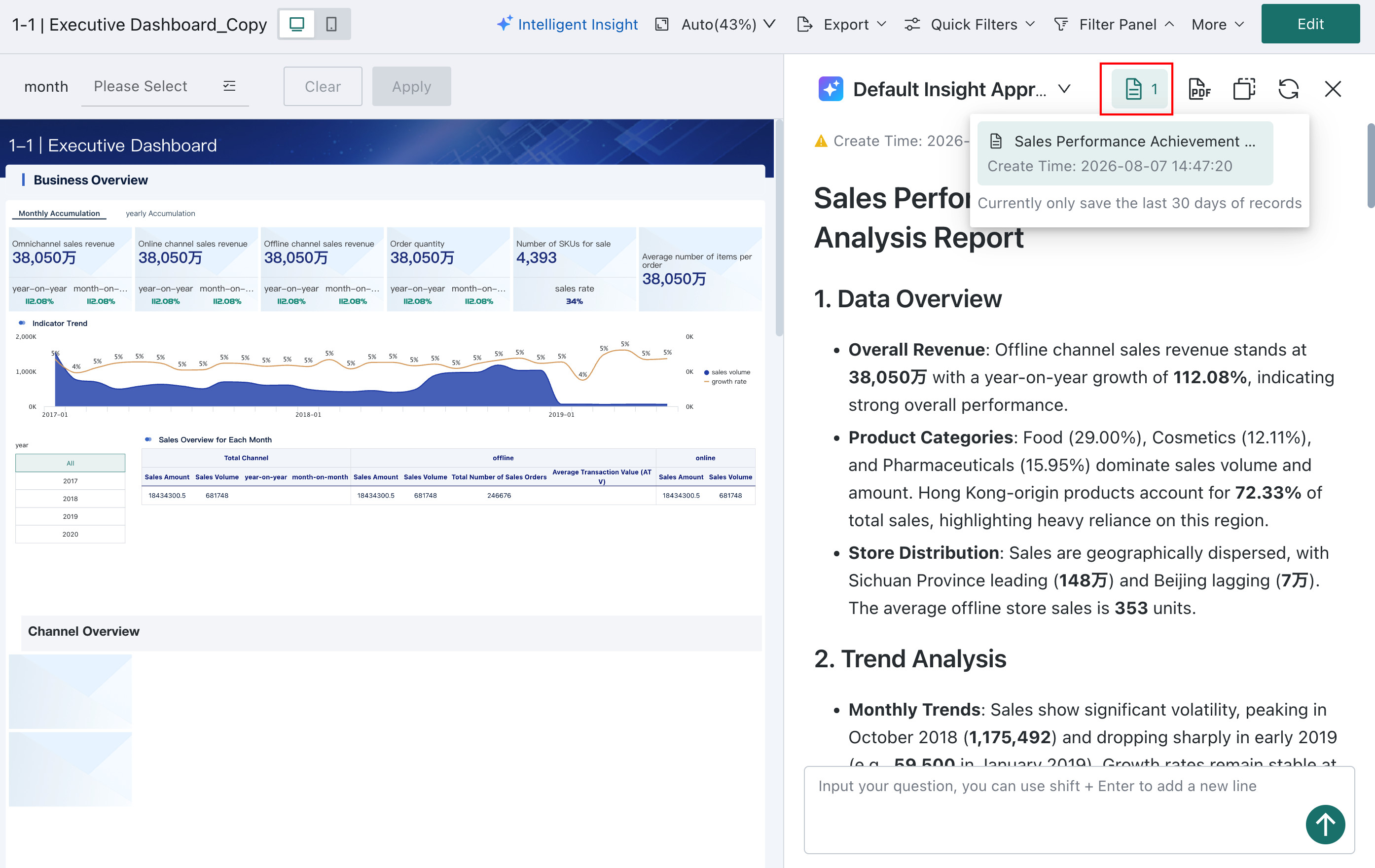
Task: Click the dashboard vertical scrollbar
Action: pos(778,228)
